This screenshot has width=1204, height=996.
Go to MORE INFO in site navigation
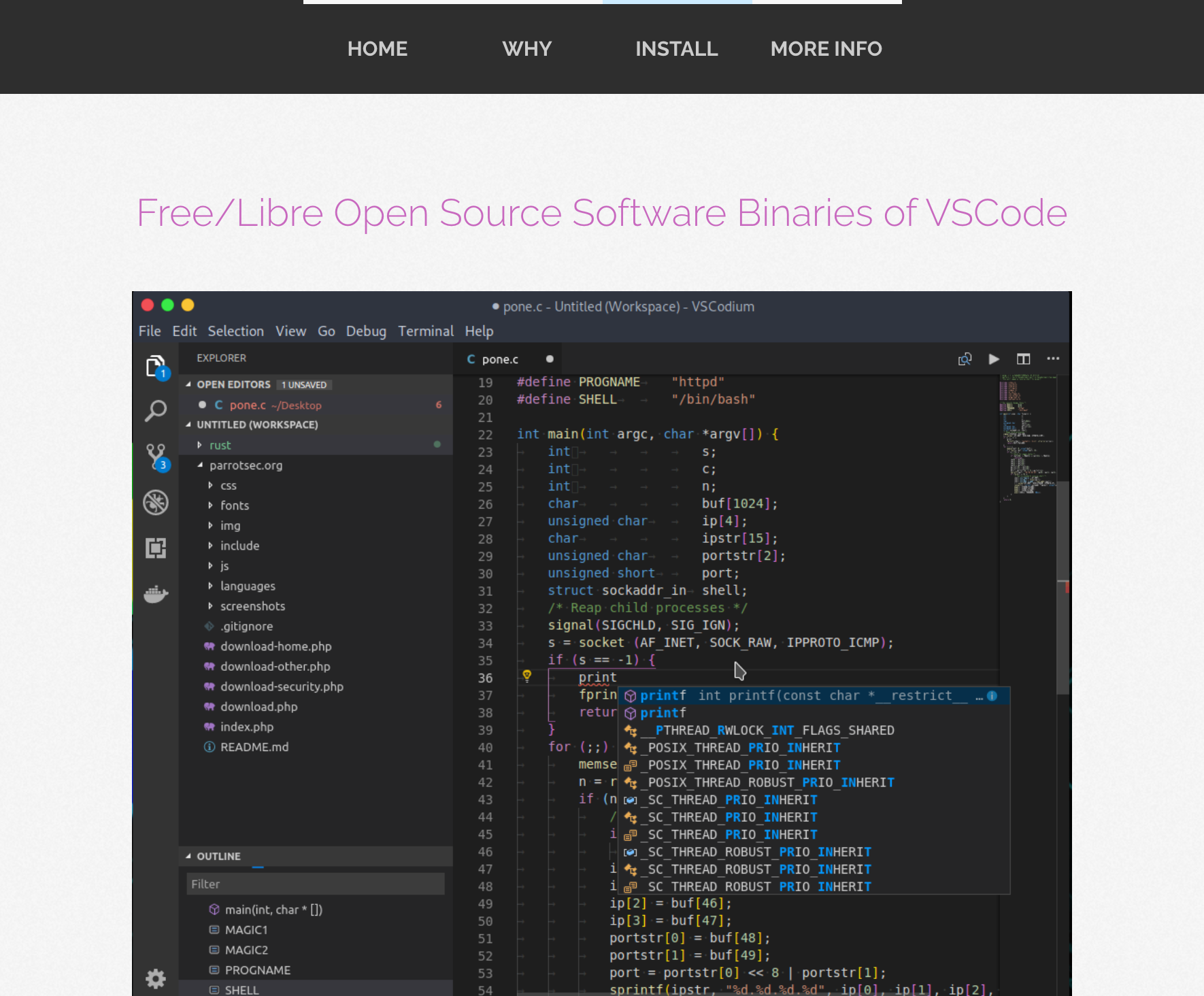pos(826,49)
